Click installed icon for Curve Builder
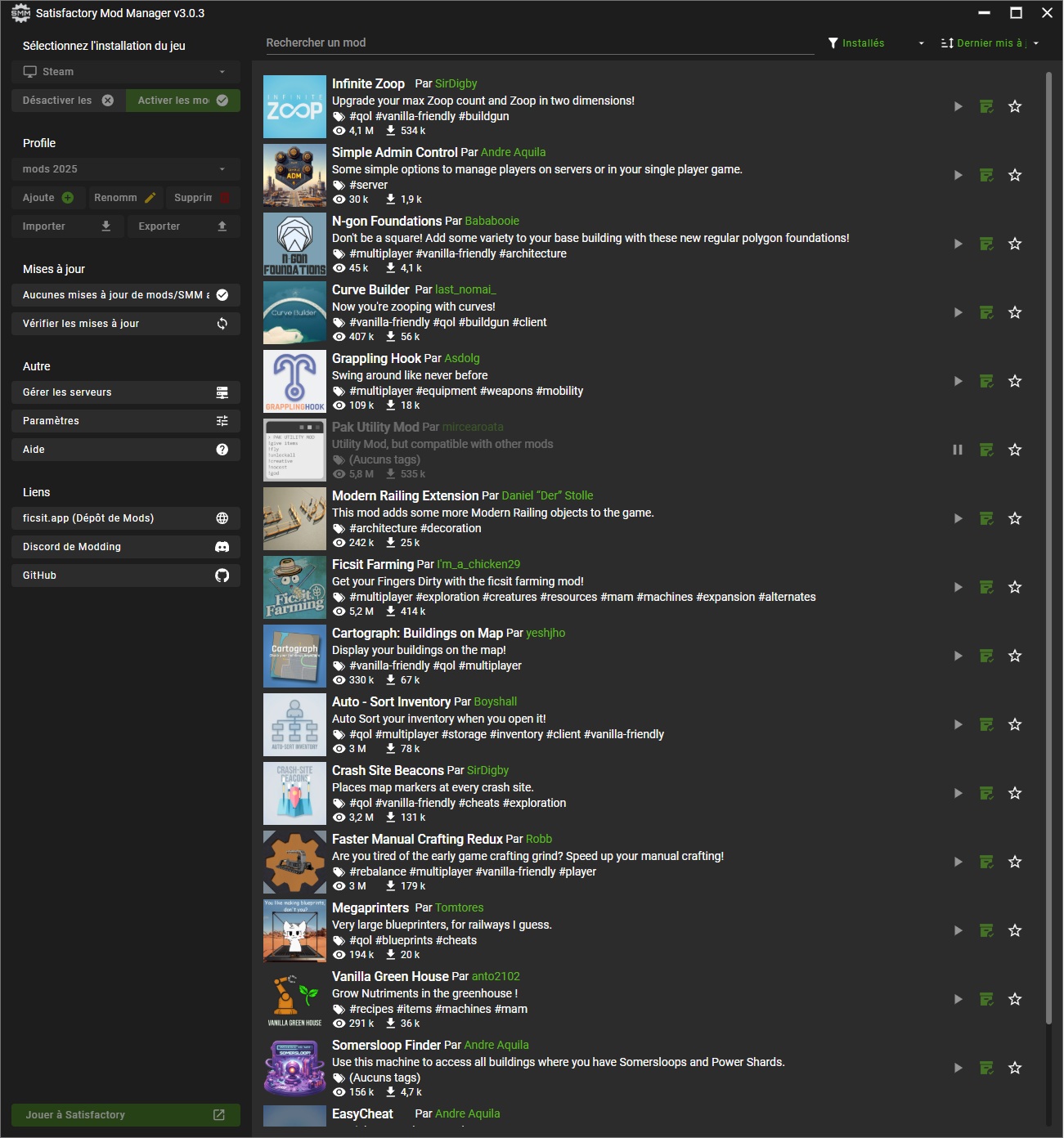The width and height of the screenshot is (1064, 1138). coord(986,312)
